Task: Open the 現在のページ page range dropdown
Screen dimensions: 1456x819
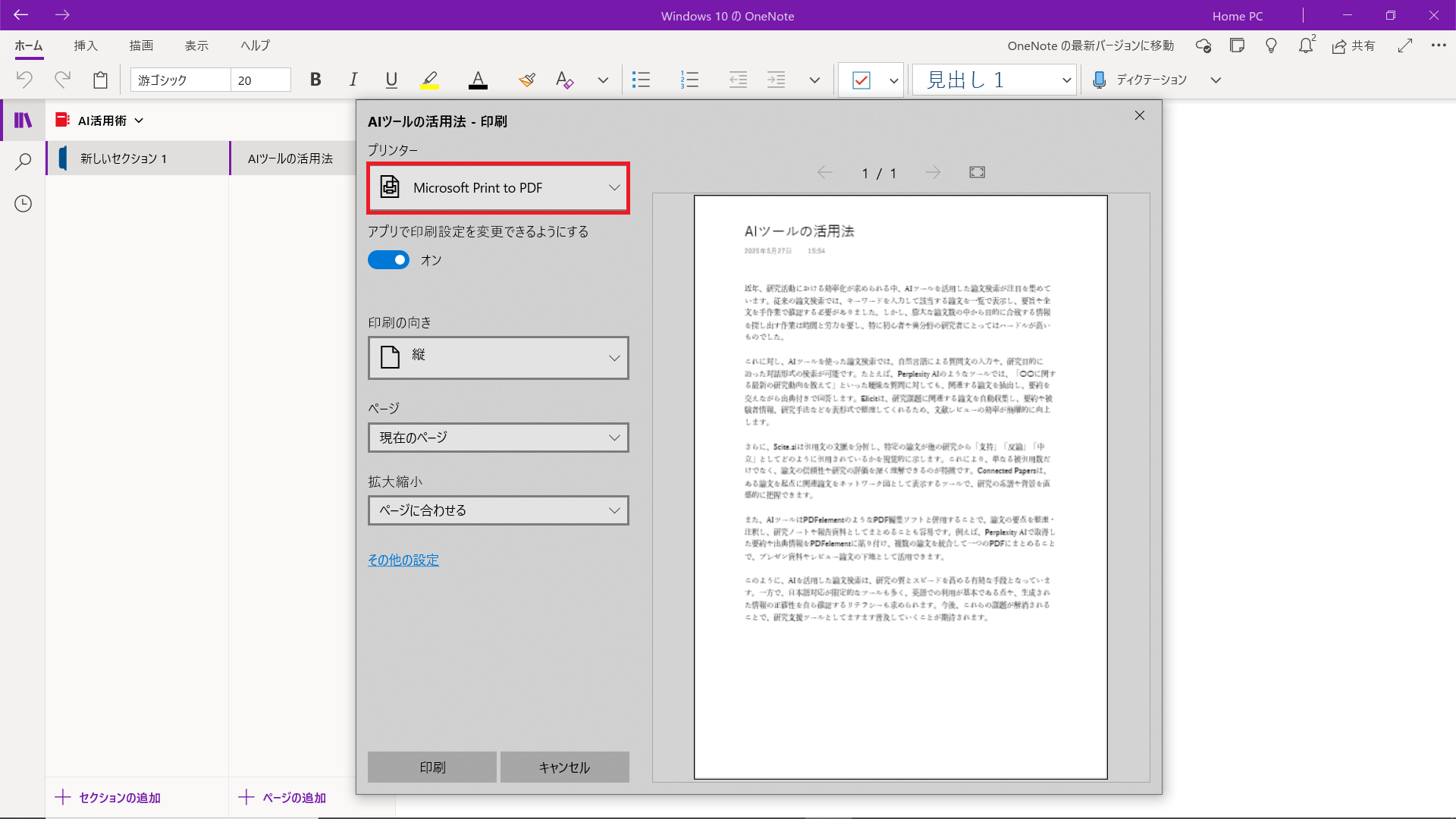Action: point(498,438)
